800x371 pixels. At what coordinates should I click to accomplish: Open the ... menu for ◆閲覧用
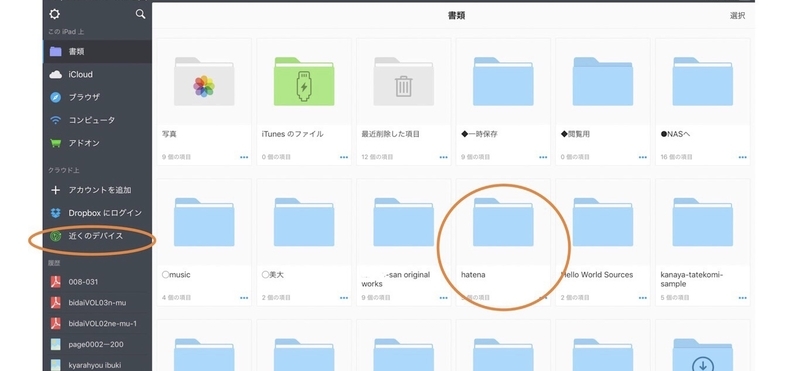pos(642,157)
